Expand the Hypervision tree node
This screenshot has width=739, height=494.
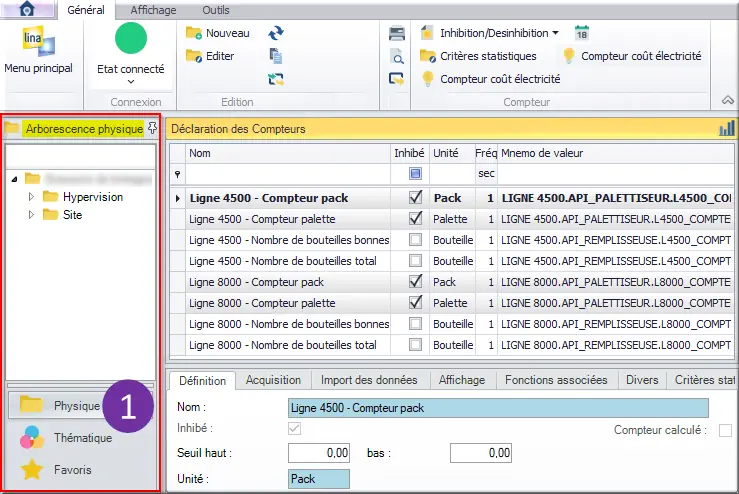coord(31,197)
